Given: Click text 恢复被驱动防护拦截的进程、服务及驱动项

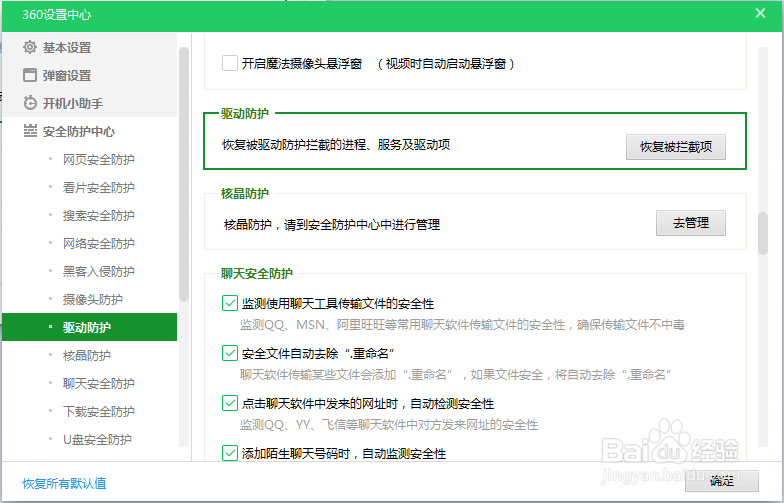Looking at the screenshot, I should [x=336, y=144].
